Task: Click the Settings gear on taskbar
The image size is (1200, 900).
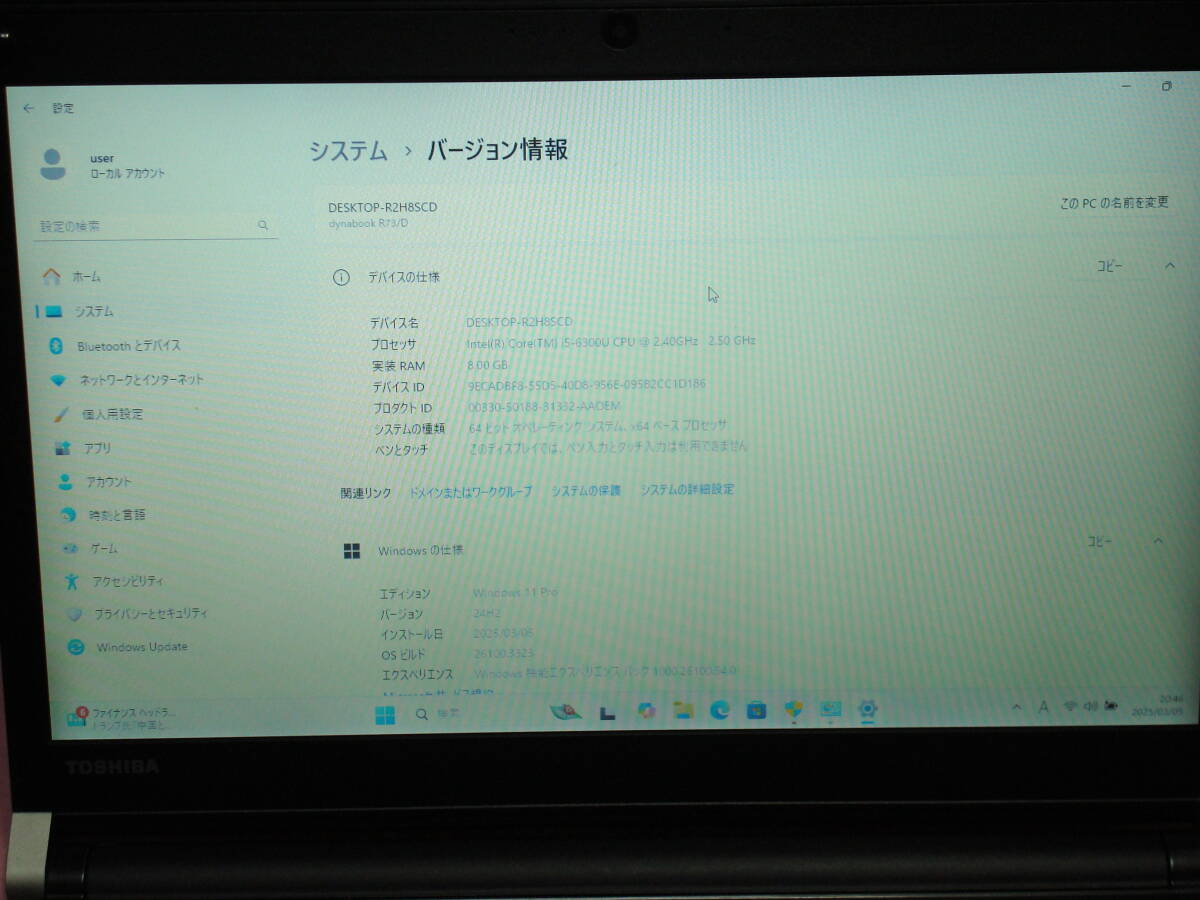Action: coord(867,709)
